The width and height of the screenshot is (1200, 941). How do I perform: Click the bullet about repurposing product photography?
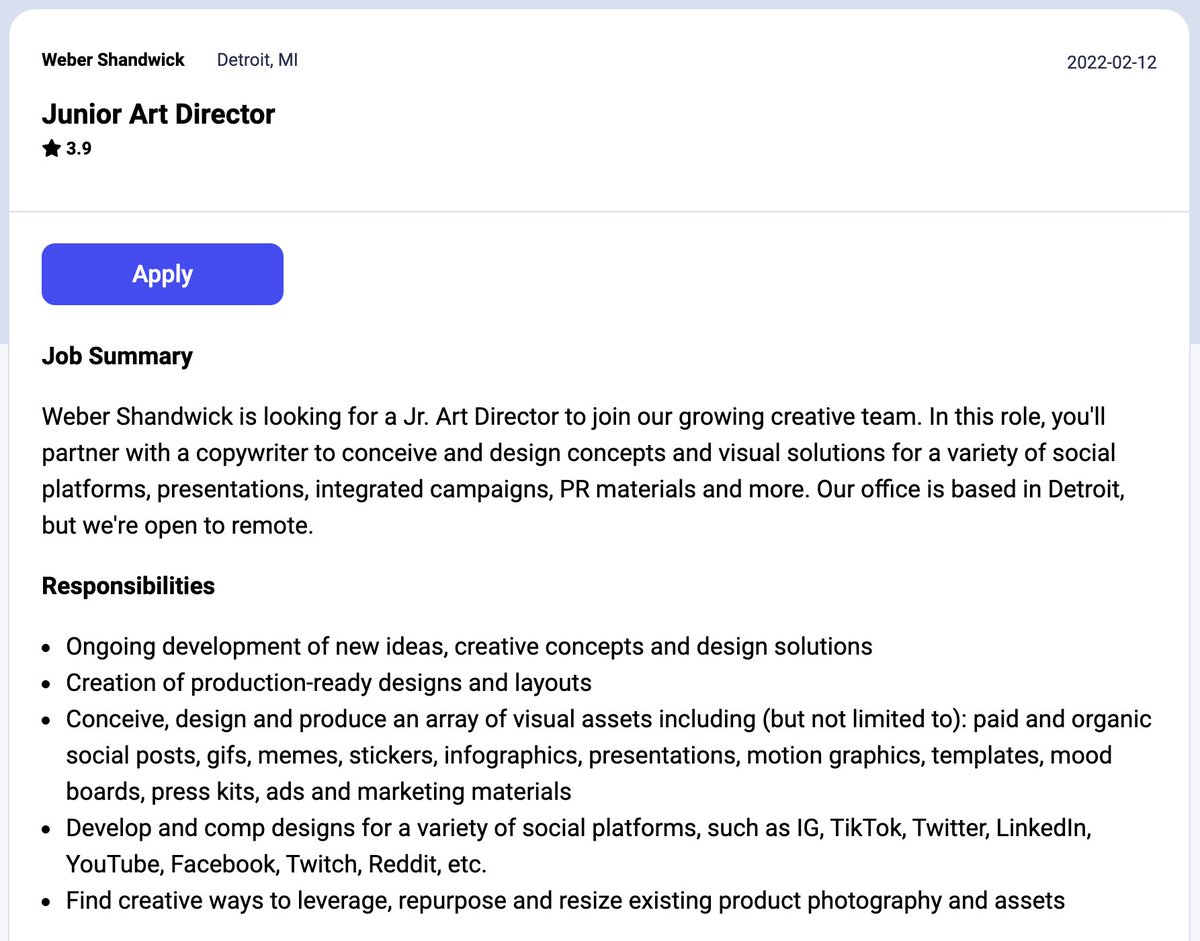[563, 900]
